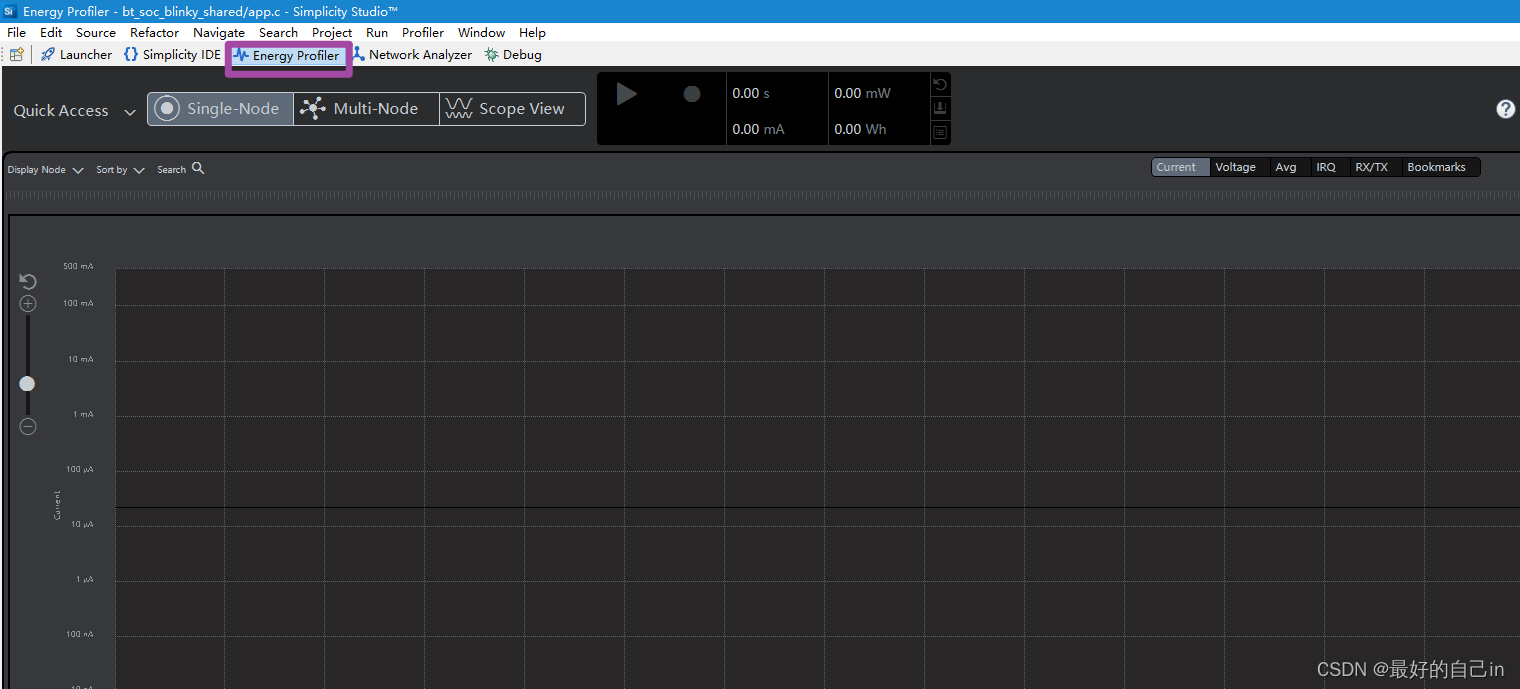Open the Run menu
The width and height of the screenshot is (1520, 689).
pyautogui.click(x=377, y=33)
